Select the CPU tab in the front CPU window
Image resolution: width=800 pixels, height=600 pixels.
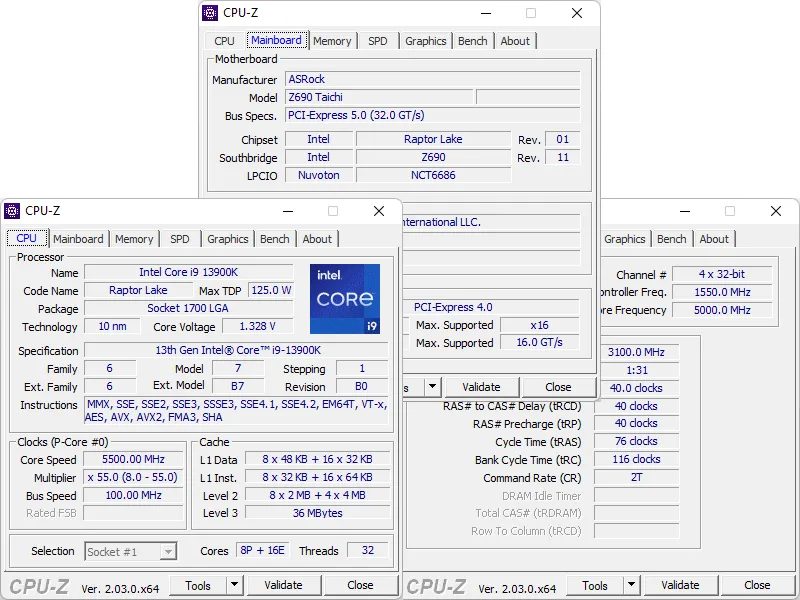tap(27, 238)
